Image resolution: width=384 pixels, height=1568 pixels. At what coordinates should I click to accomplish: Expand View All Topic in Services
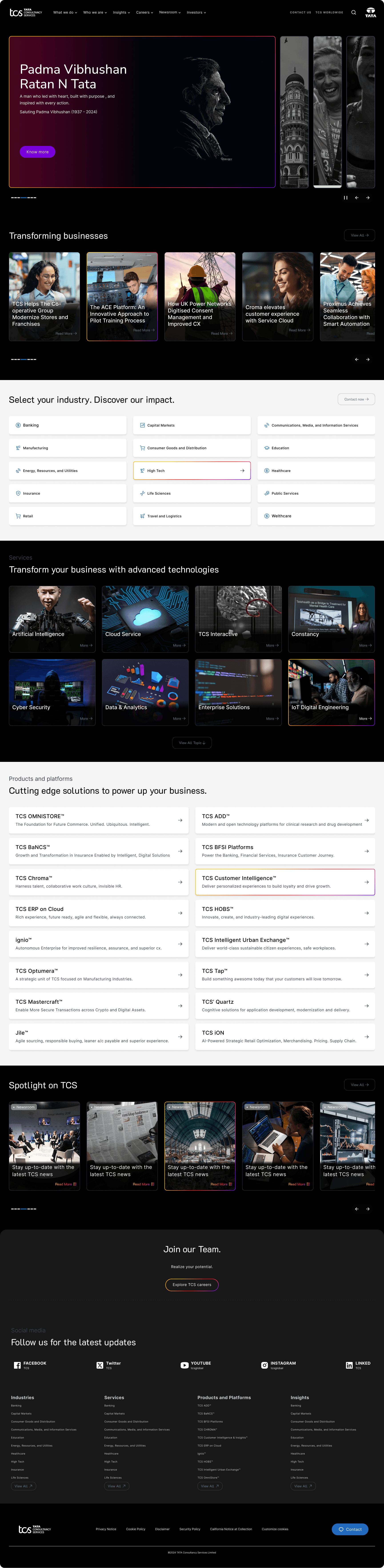coord(192,743)
